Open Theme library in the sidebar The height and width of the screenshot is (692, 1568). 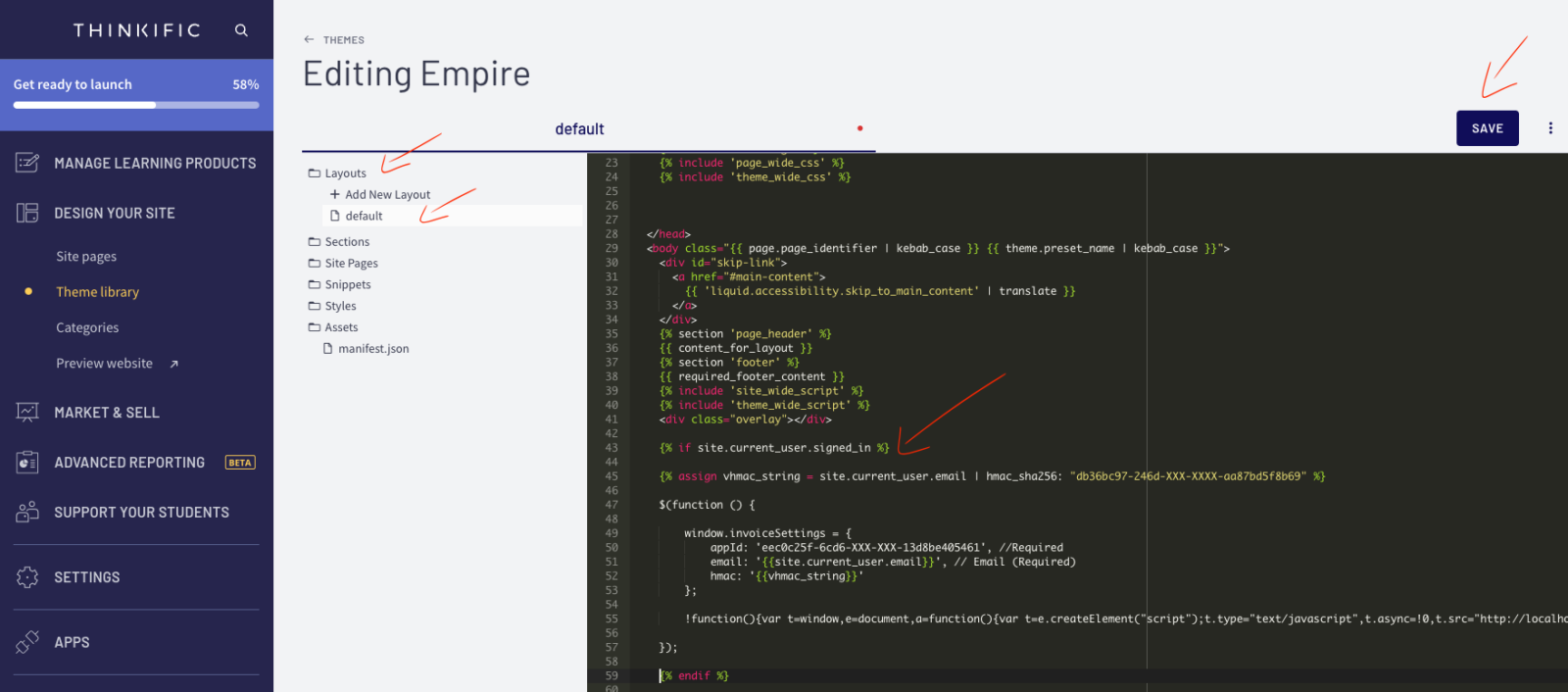97,292
